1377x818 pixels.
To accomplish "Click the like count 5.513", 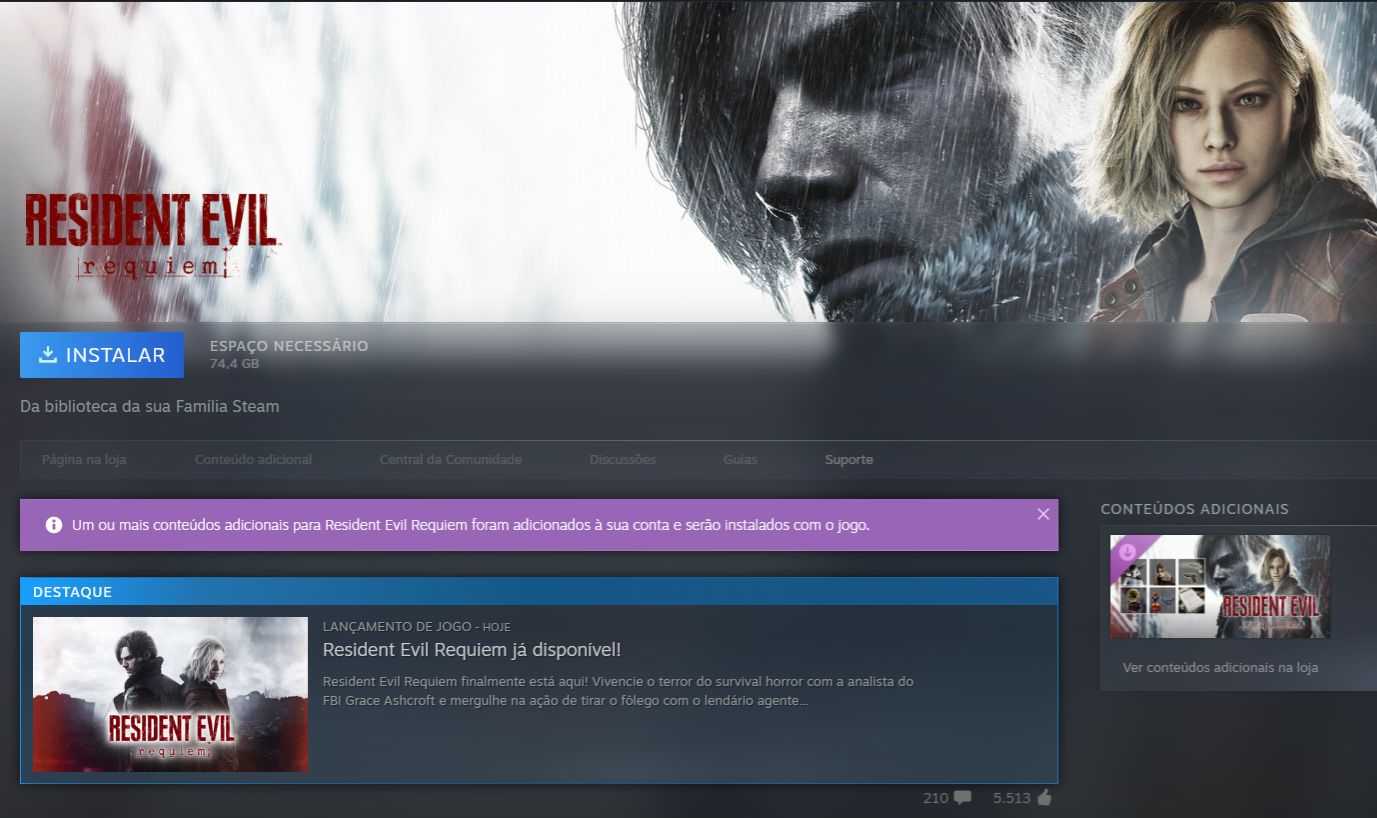I will [1011, 798].
